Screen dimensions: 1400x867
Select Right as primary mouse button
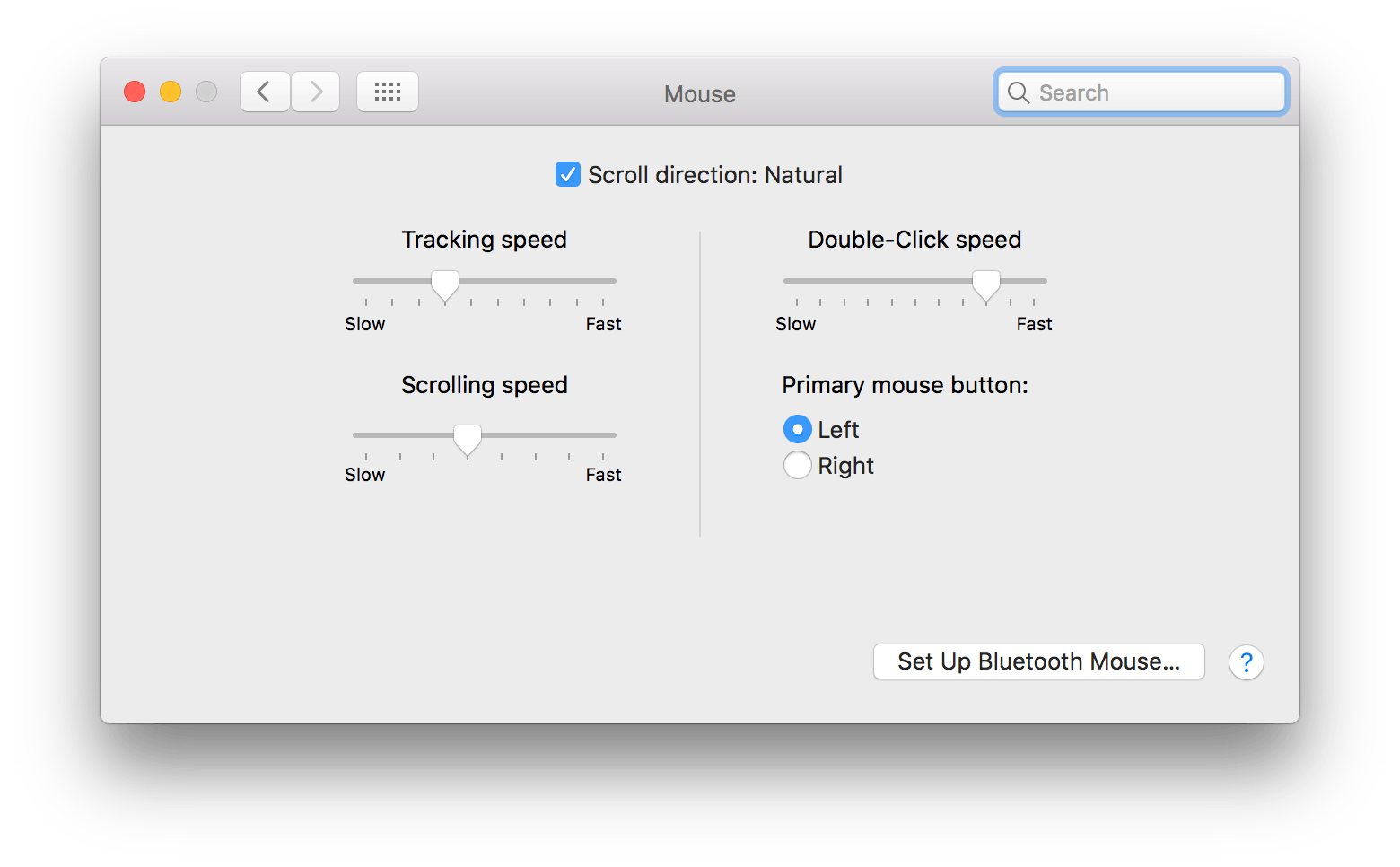[798, 465]
